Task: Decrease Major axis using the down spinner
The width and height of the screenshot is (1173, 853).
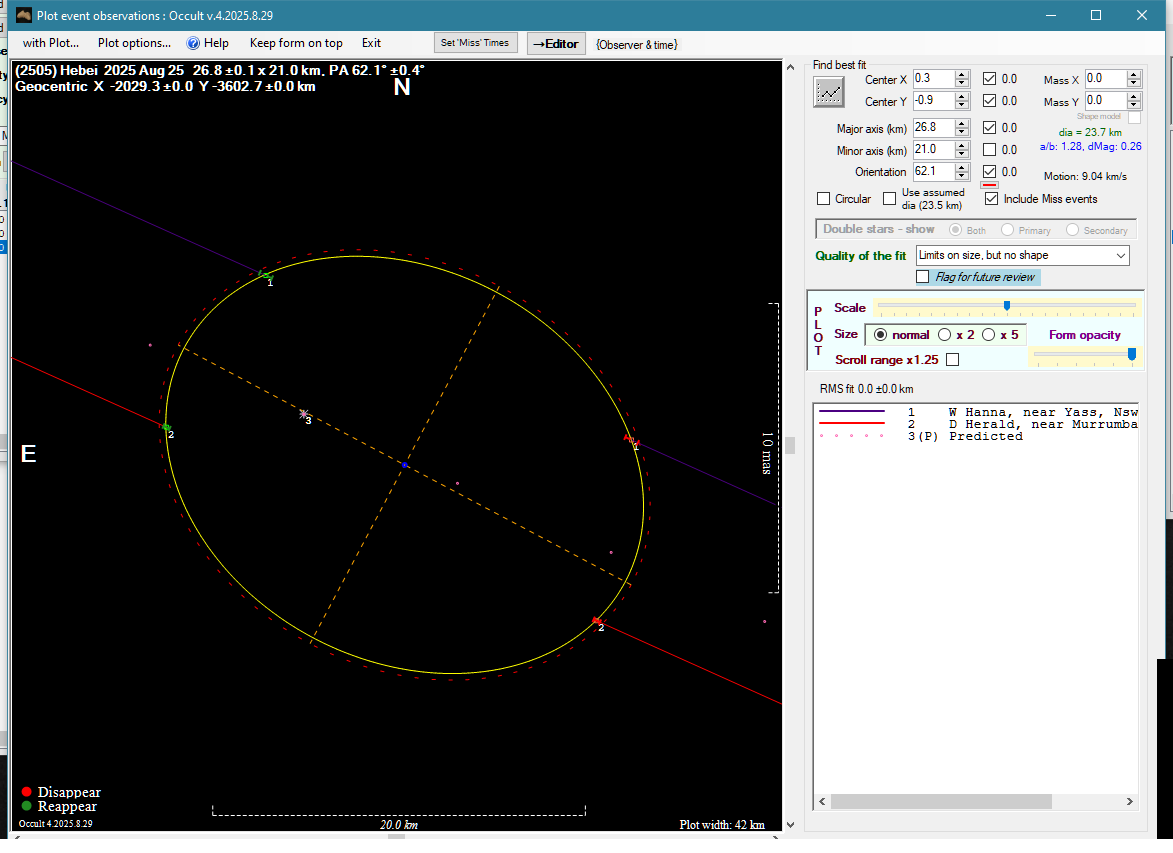Action: (x=962, y=132)
